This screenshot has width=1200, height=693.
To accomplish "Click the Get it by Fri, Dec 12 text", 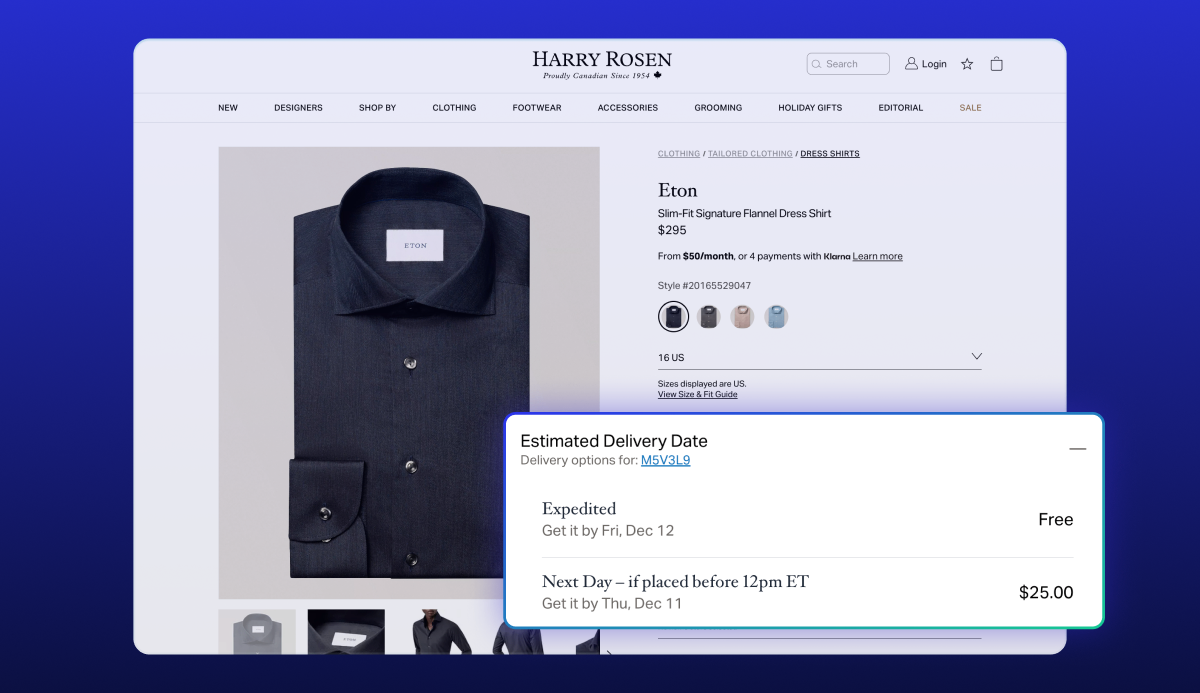I will click(x=608, y=531).
